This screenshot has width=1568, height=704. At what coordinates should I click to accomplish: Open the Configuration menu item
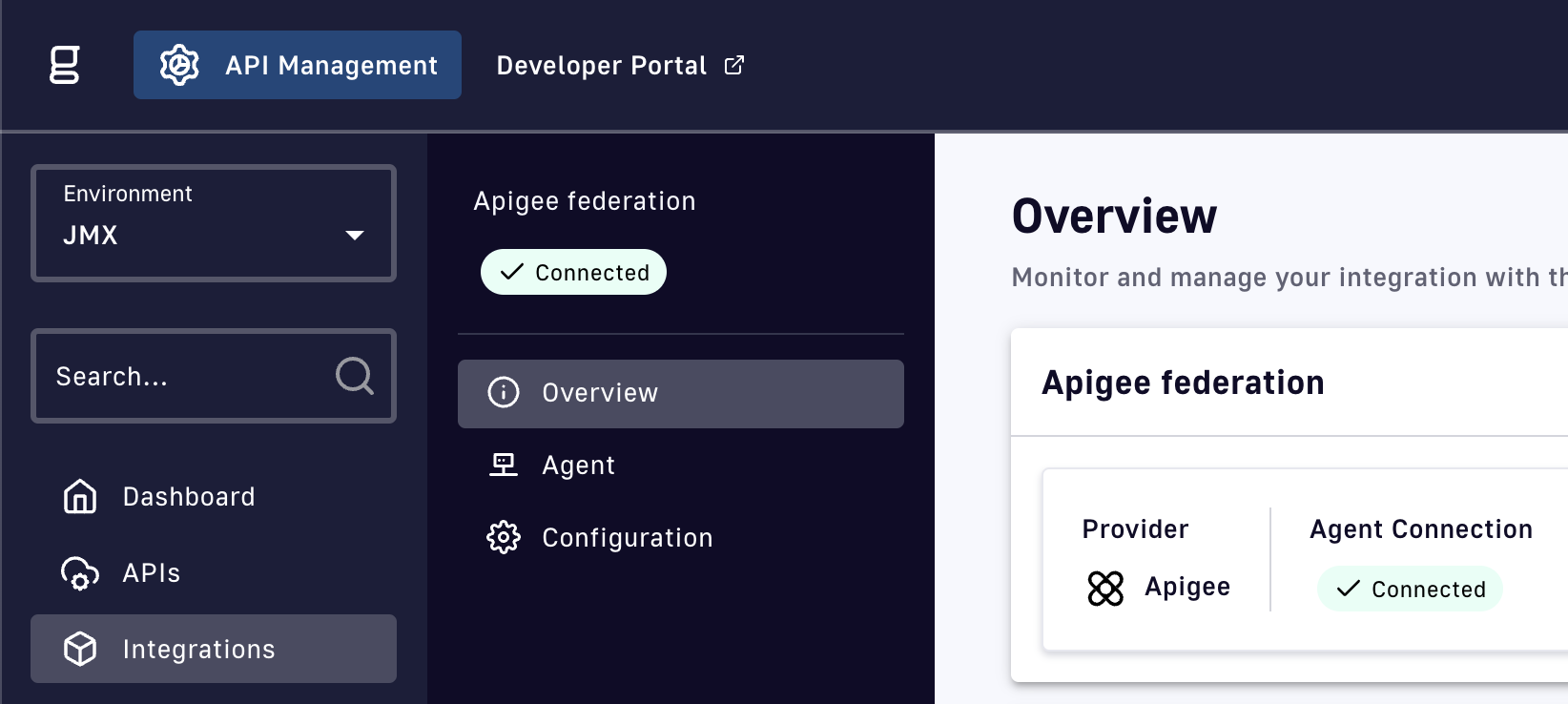tap(627, 537)
